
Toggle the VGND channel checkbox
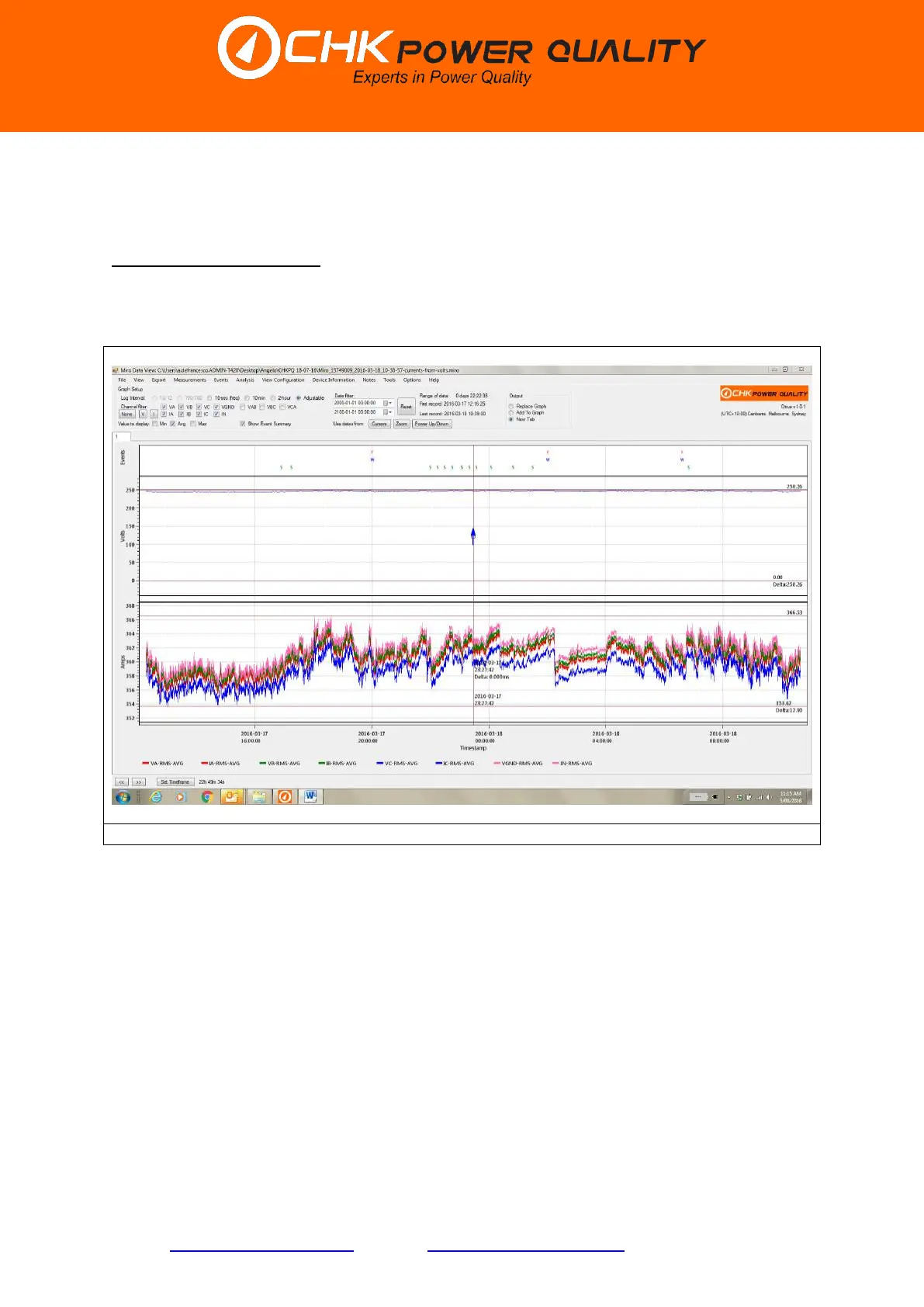point(216,407)
